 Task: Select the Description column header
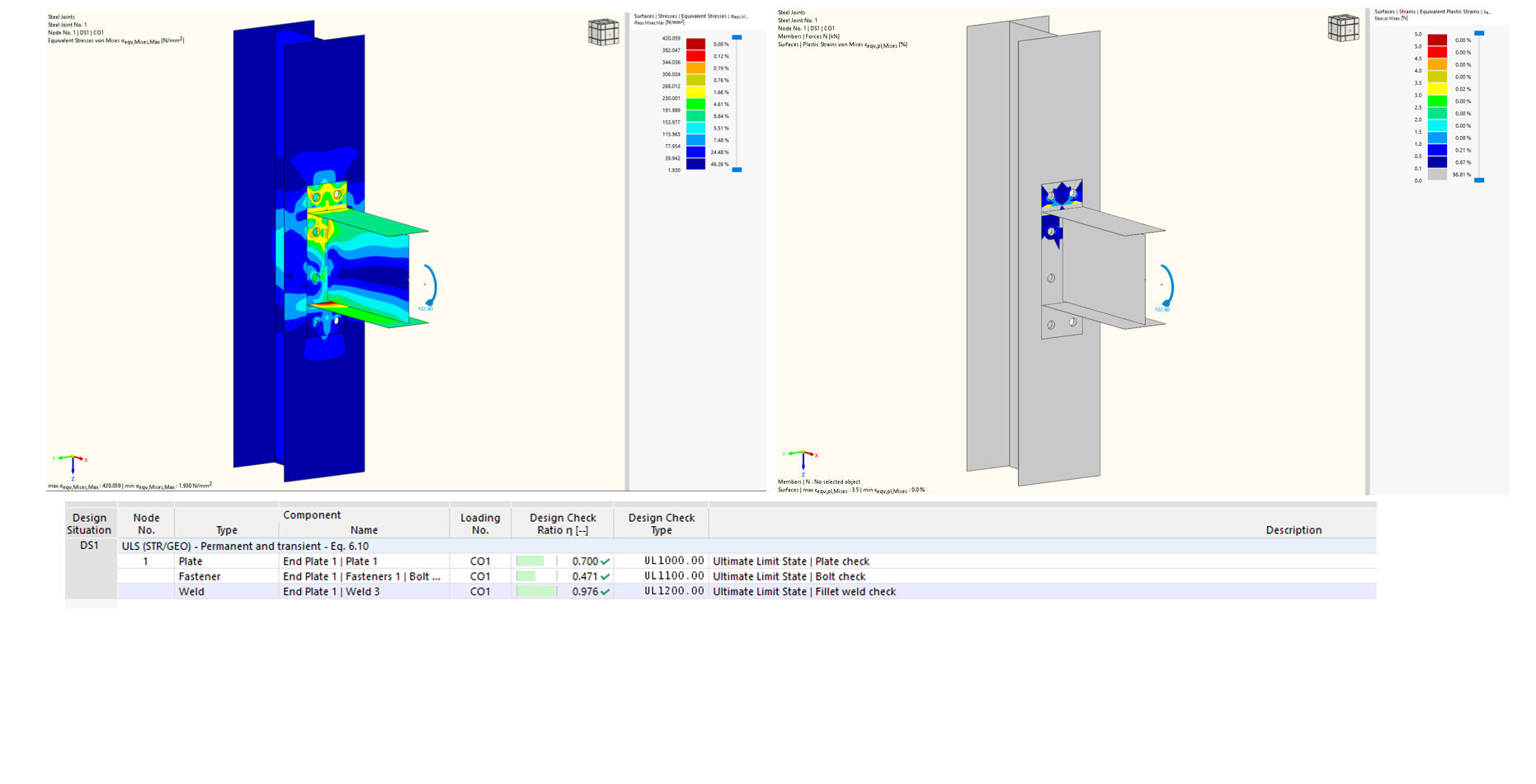1042,523
